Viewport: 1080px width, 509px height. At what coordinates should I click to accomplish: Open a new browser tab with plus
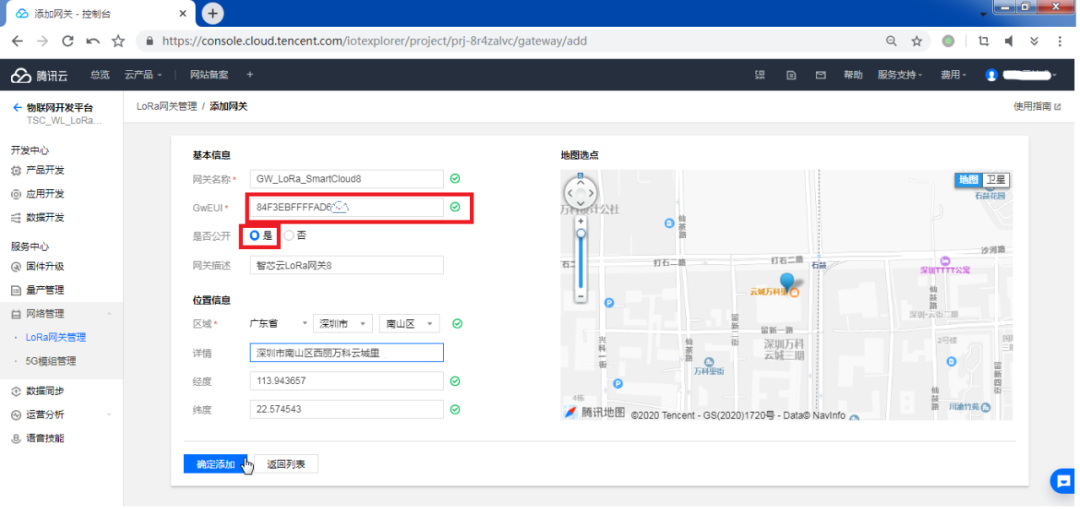[213, 13]
